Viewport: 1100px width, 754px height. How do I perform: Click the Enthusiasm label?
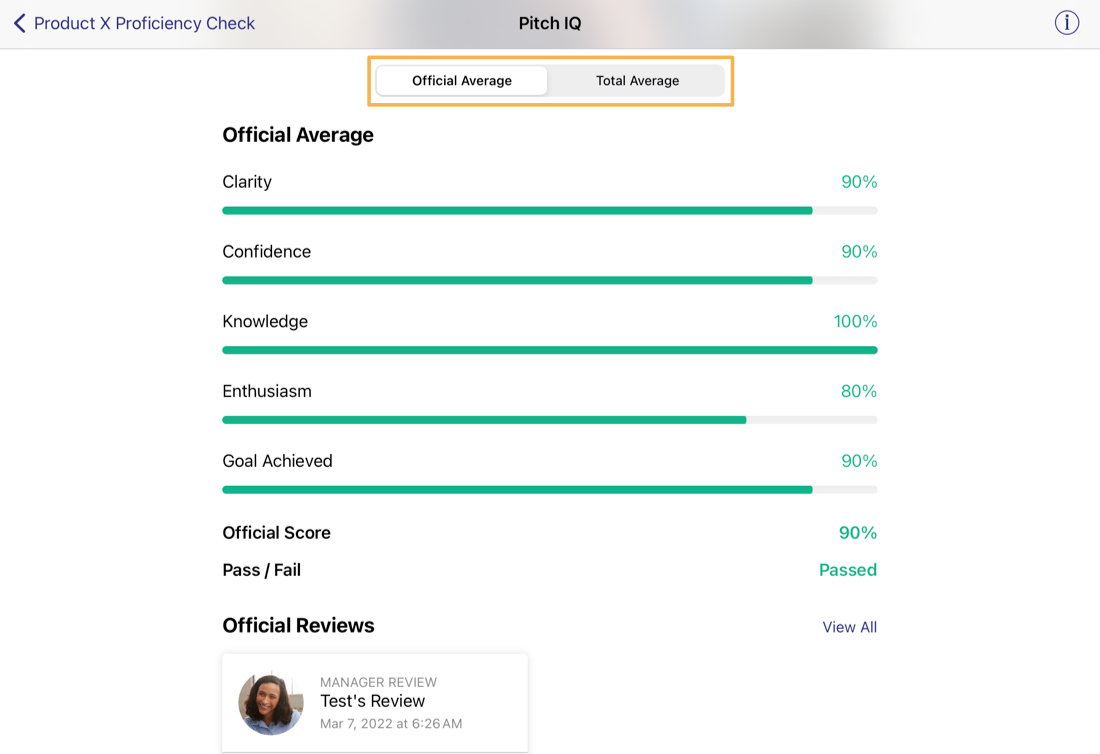(x=267, y=391)
